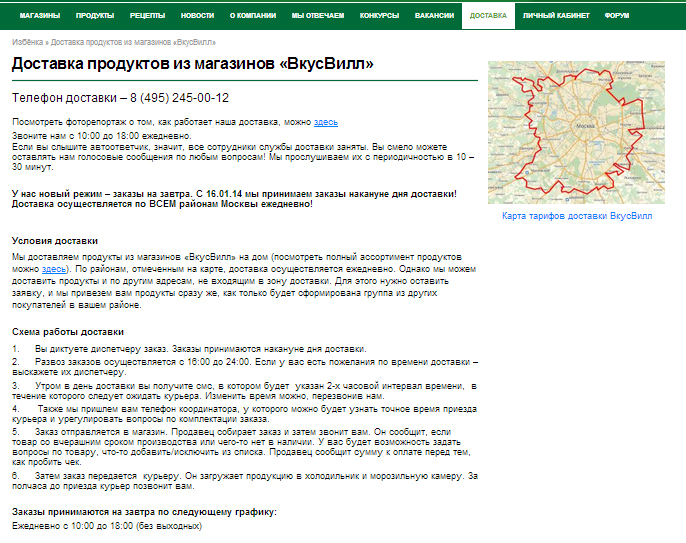Image resolution: width=686 pixels, height=543 pixels.
Task: Open the ВАКАНСИИ menu item
Action: 434,16
